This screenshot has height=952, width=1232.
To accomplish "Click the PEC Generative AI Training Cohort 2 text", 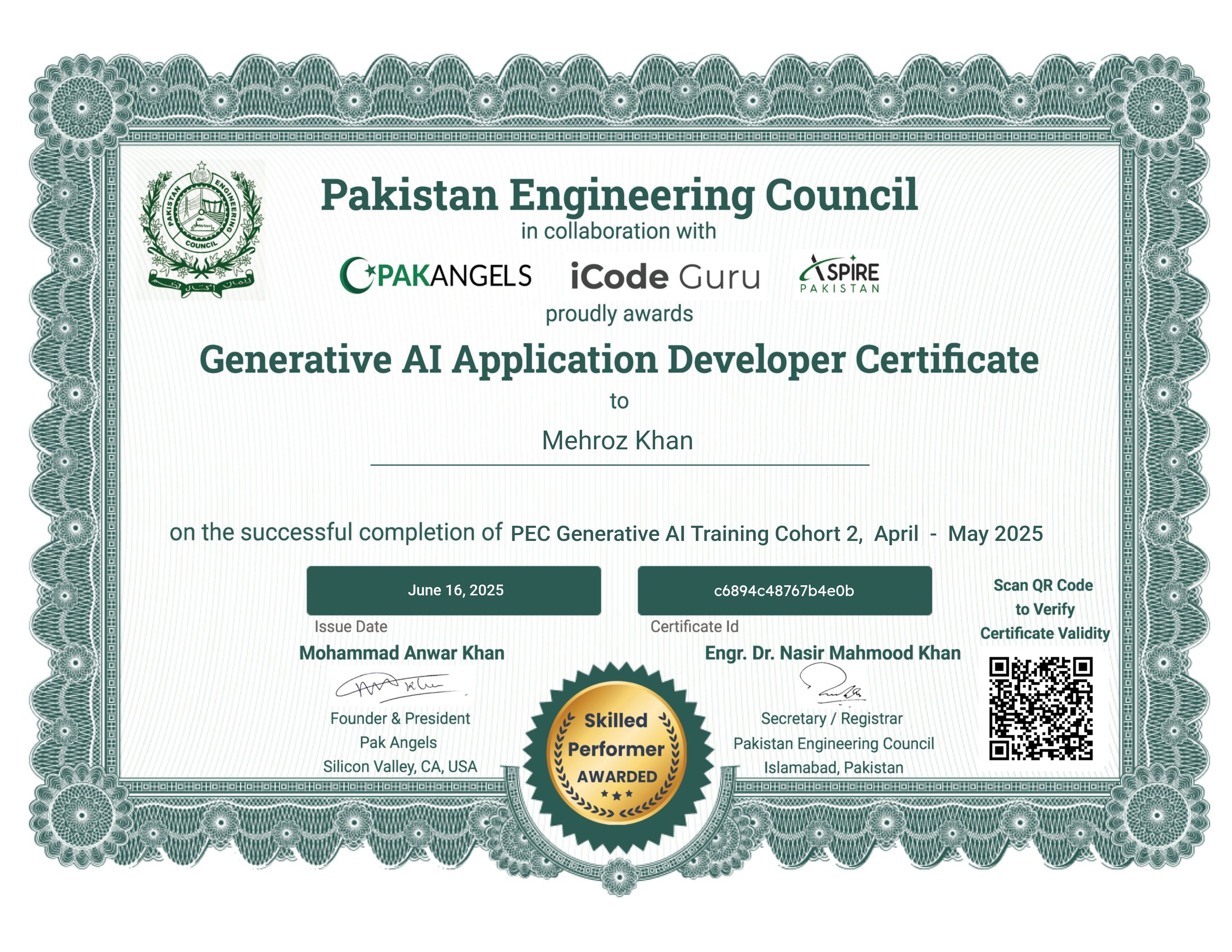I will point(685,533).
